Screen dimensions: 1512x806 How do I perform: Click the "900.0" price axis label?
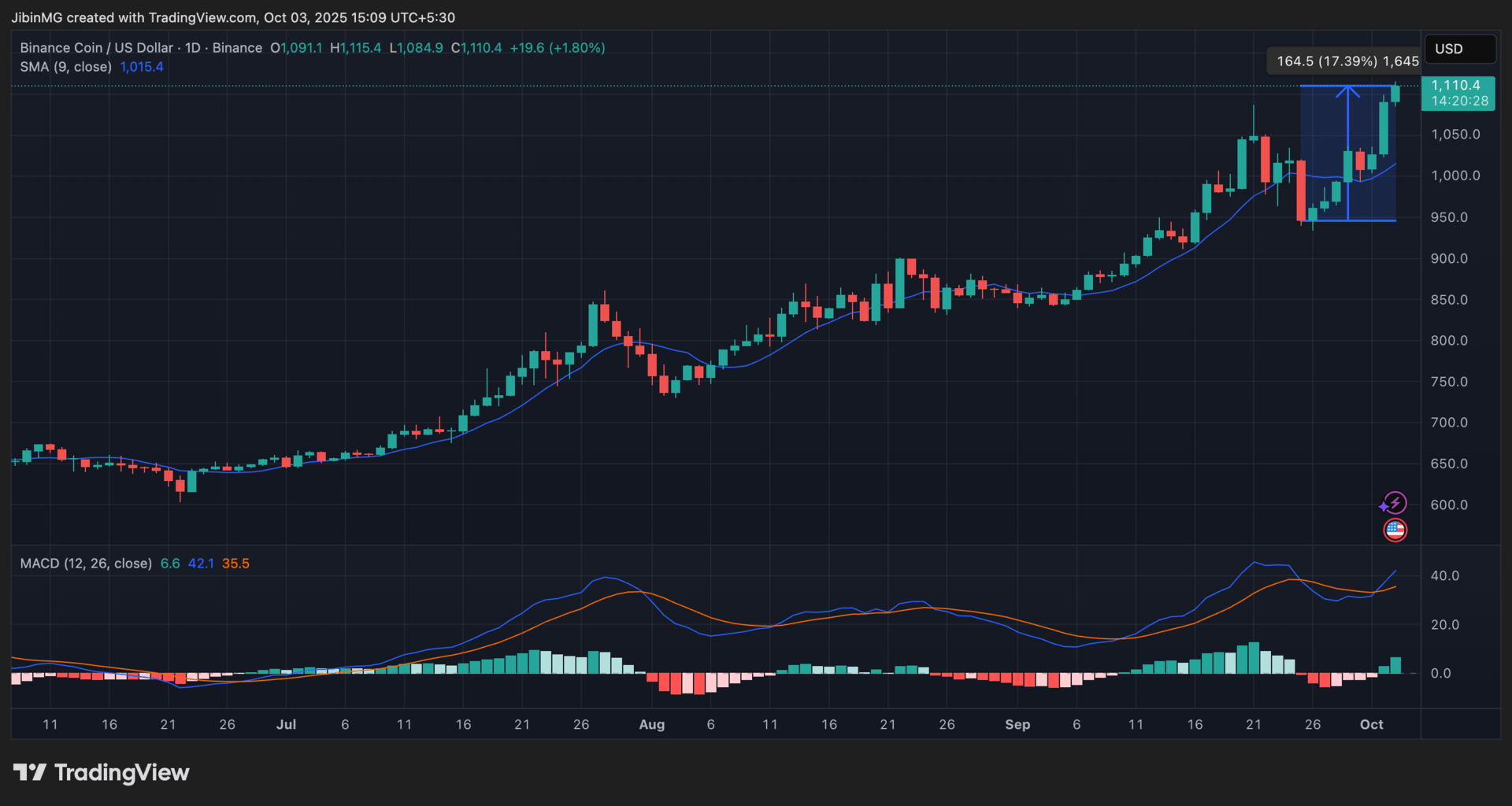[x=1449, y=258]
